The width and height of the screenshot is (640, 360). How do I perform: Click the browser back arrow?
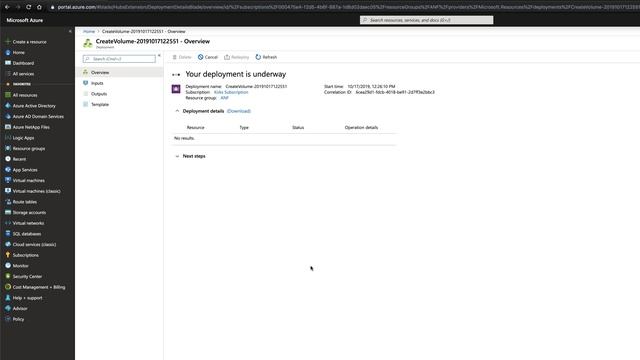pyautogui.click(x=7, y=7)
